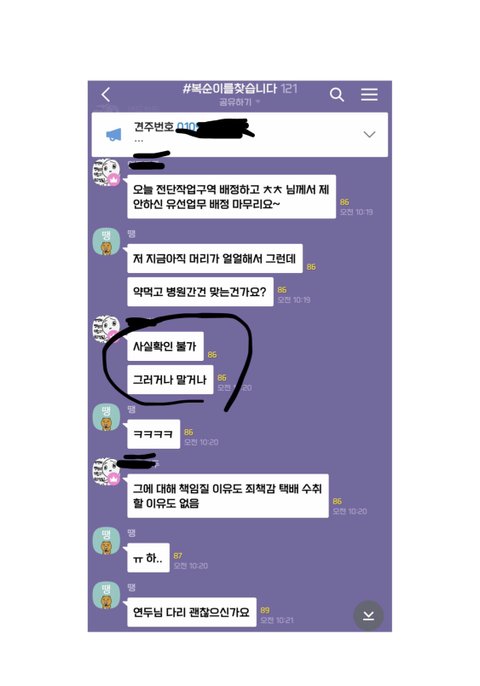Select the ㅋㅋㅋㅋ message bubble
Viewport: 480px width, 686px height.
[154, 434]
